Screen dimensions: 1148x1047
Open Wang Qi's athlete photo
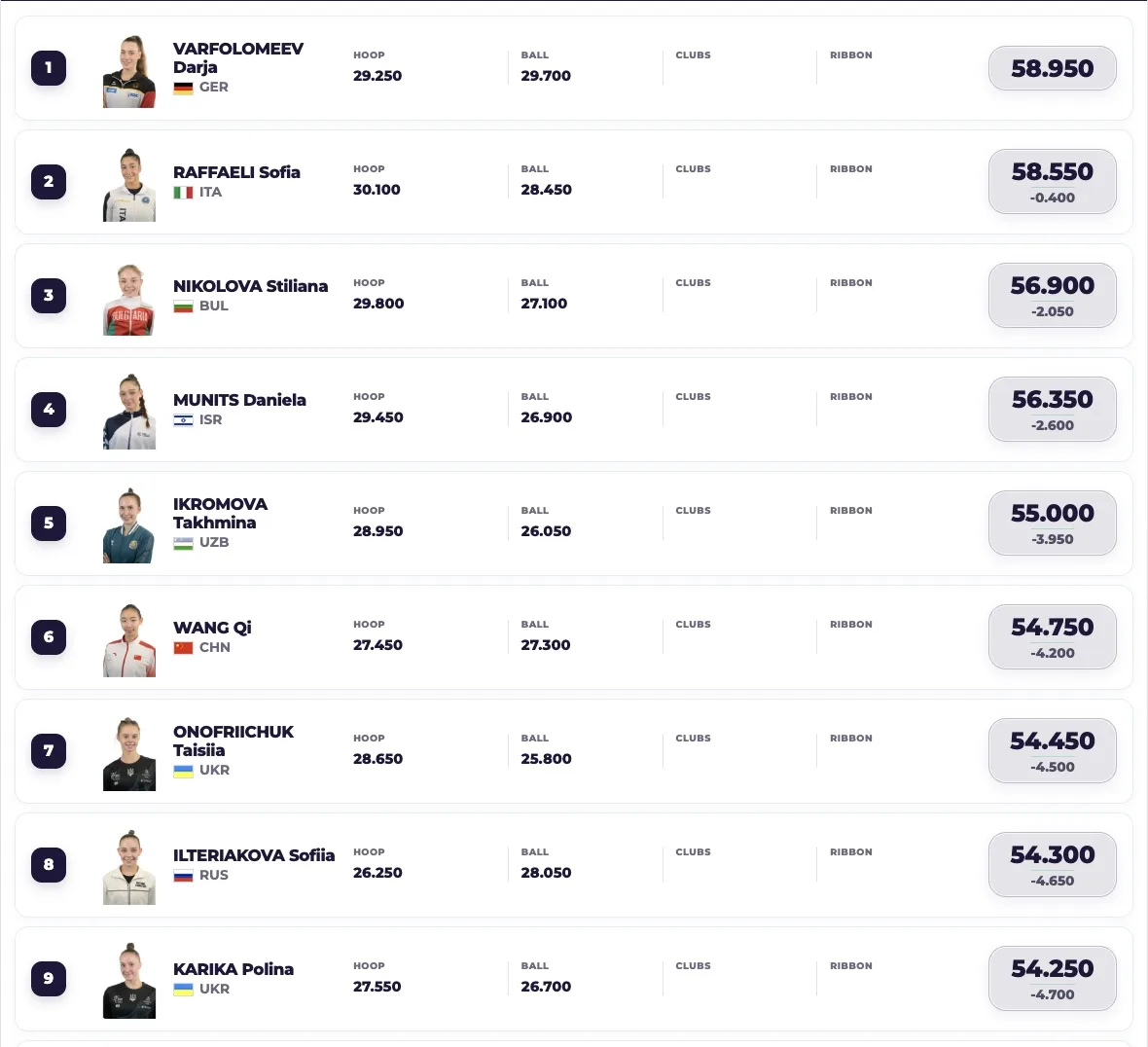[x=128, y=640]
